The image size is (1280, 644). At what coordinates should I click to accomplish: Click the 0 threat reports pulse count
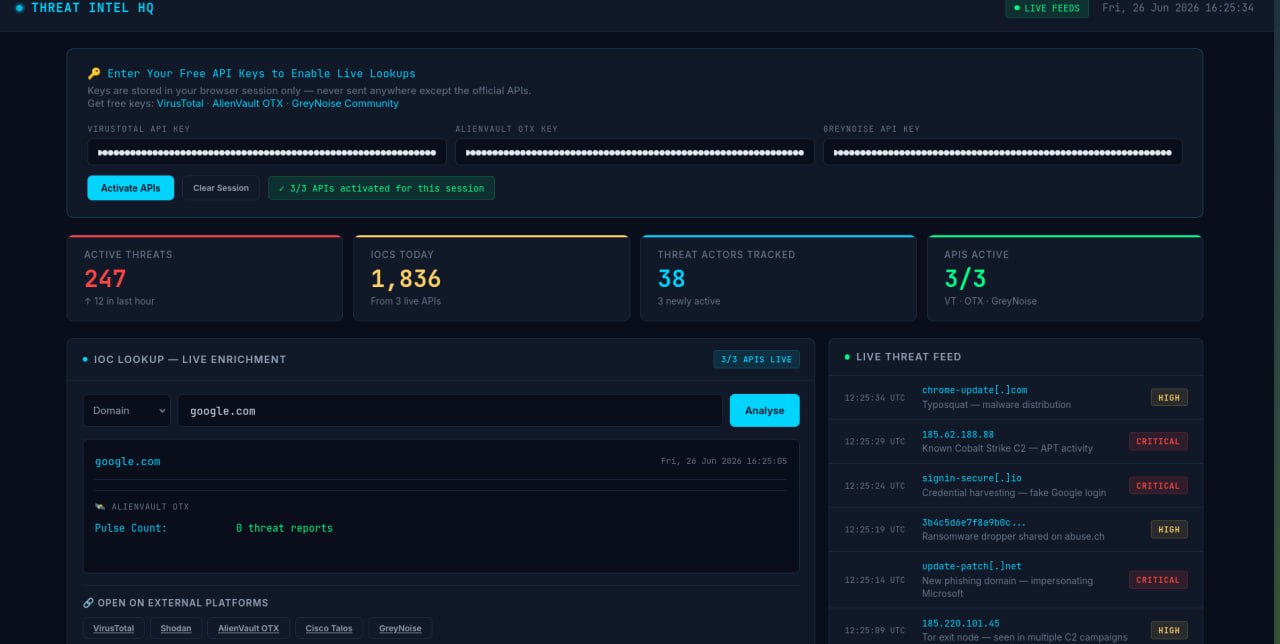tap(284, 528)
